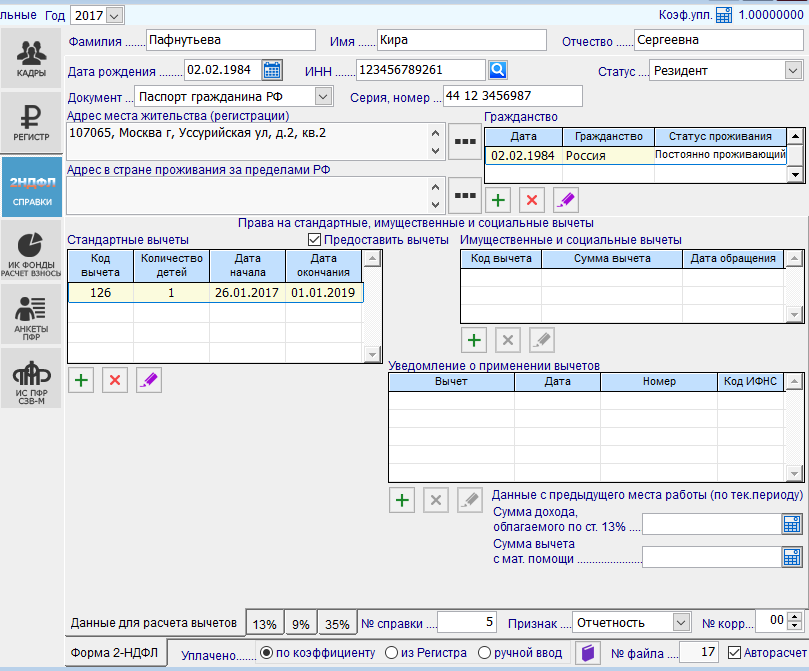The width and height of the screenshot is (809, 671).
Task: Select the из Регистра radio option
Action: point(392,653)
